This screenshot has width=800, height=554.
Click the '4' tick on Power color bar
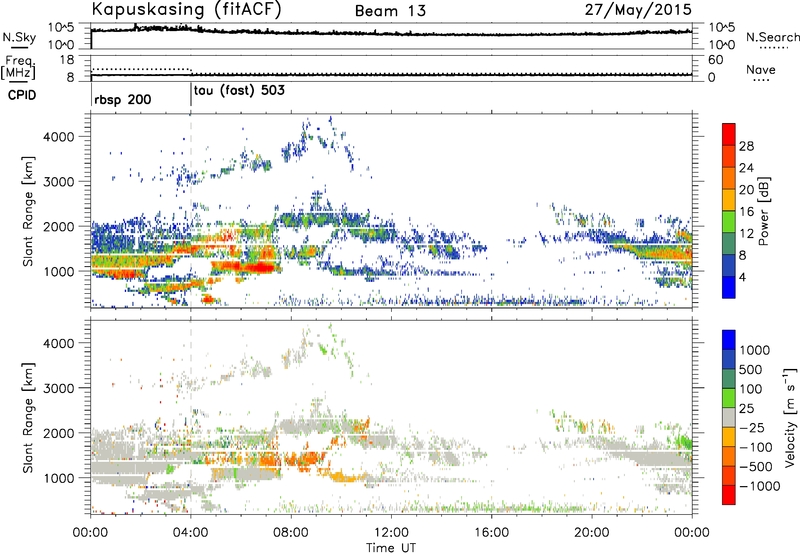[x=742, y=277]
